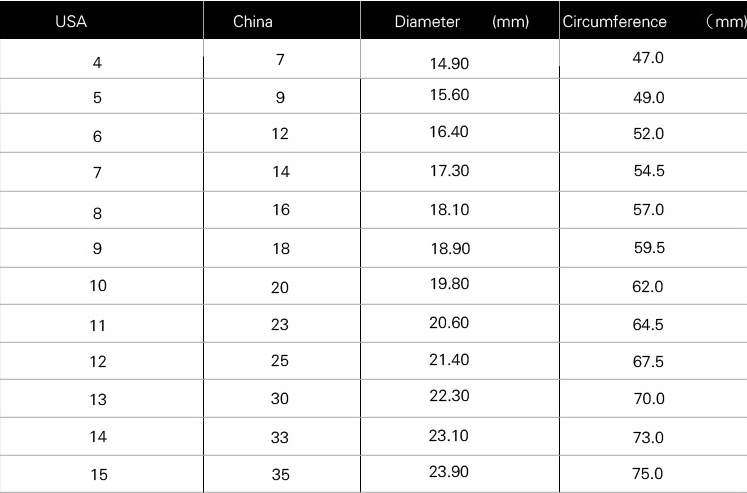Select USA size 10 cell
Viewport: 747px width, 493px height.
(98, 286)
